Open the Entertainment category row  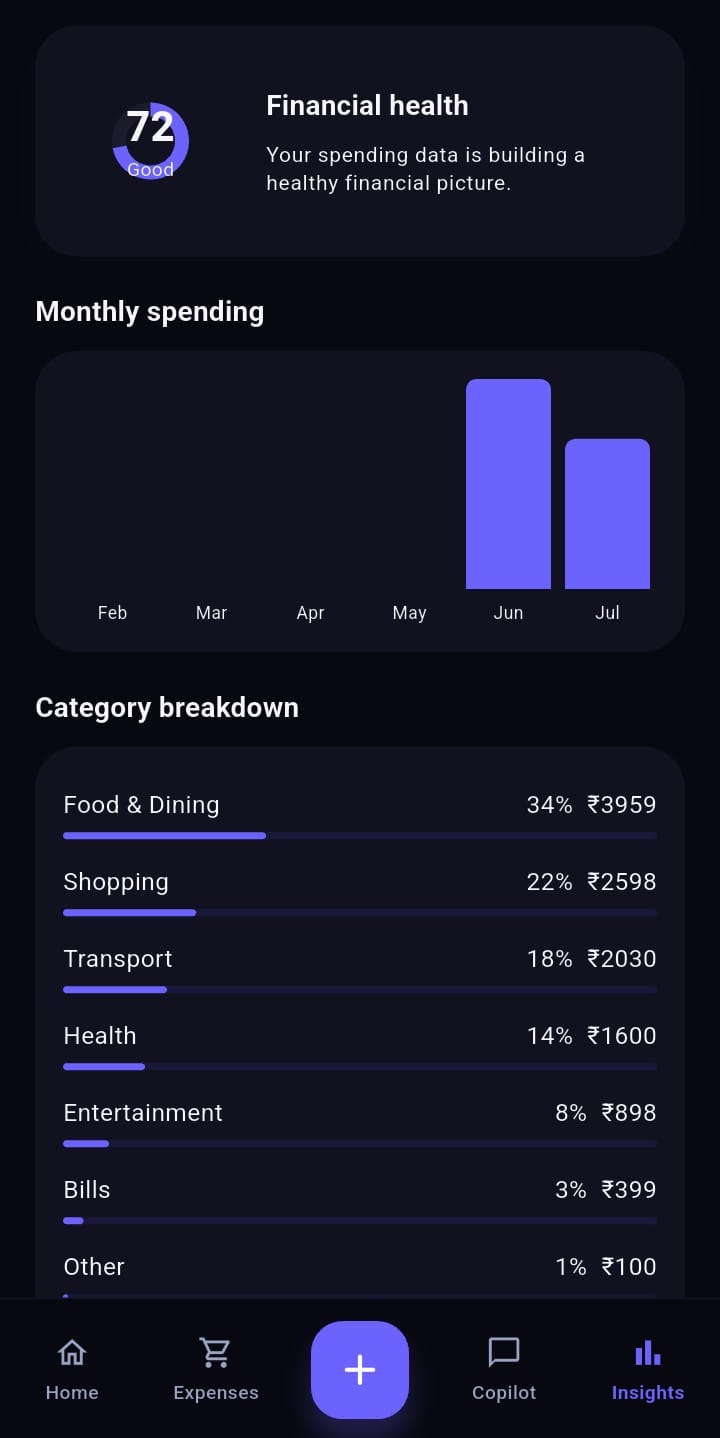(360, 1124)
